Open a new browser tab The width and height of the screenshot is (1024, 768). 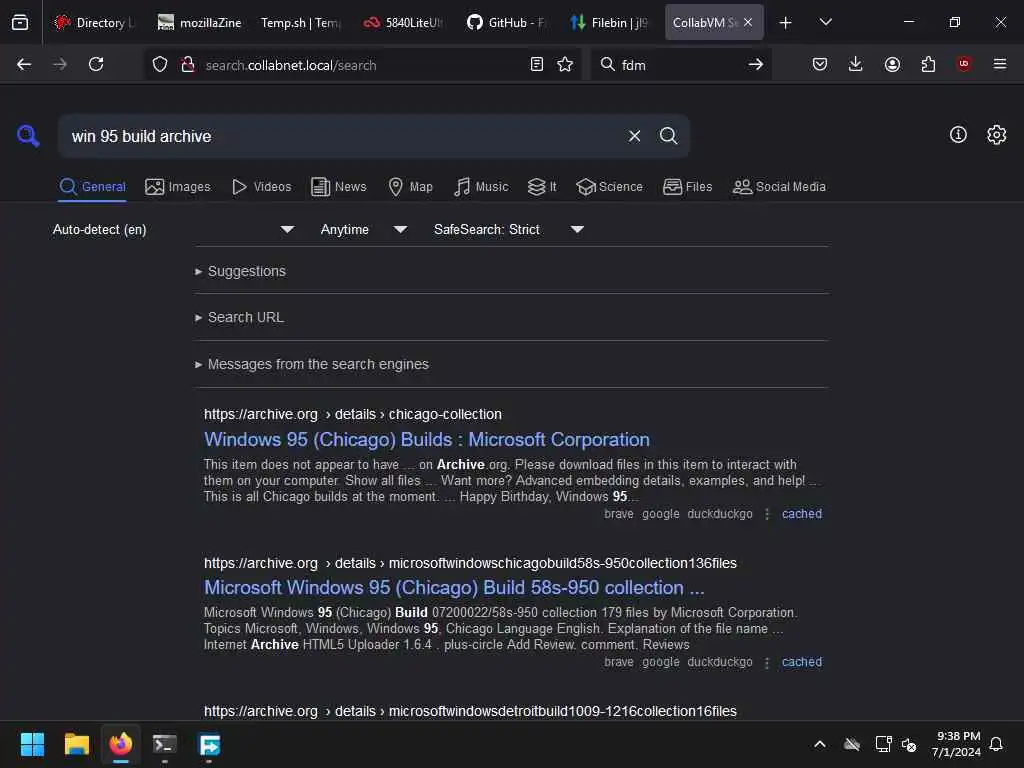(786, 22)
